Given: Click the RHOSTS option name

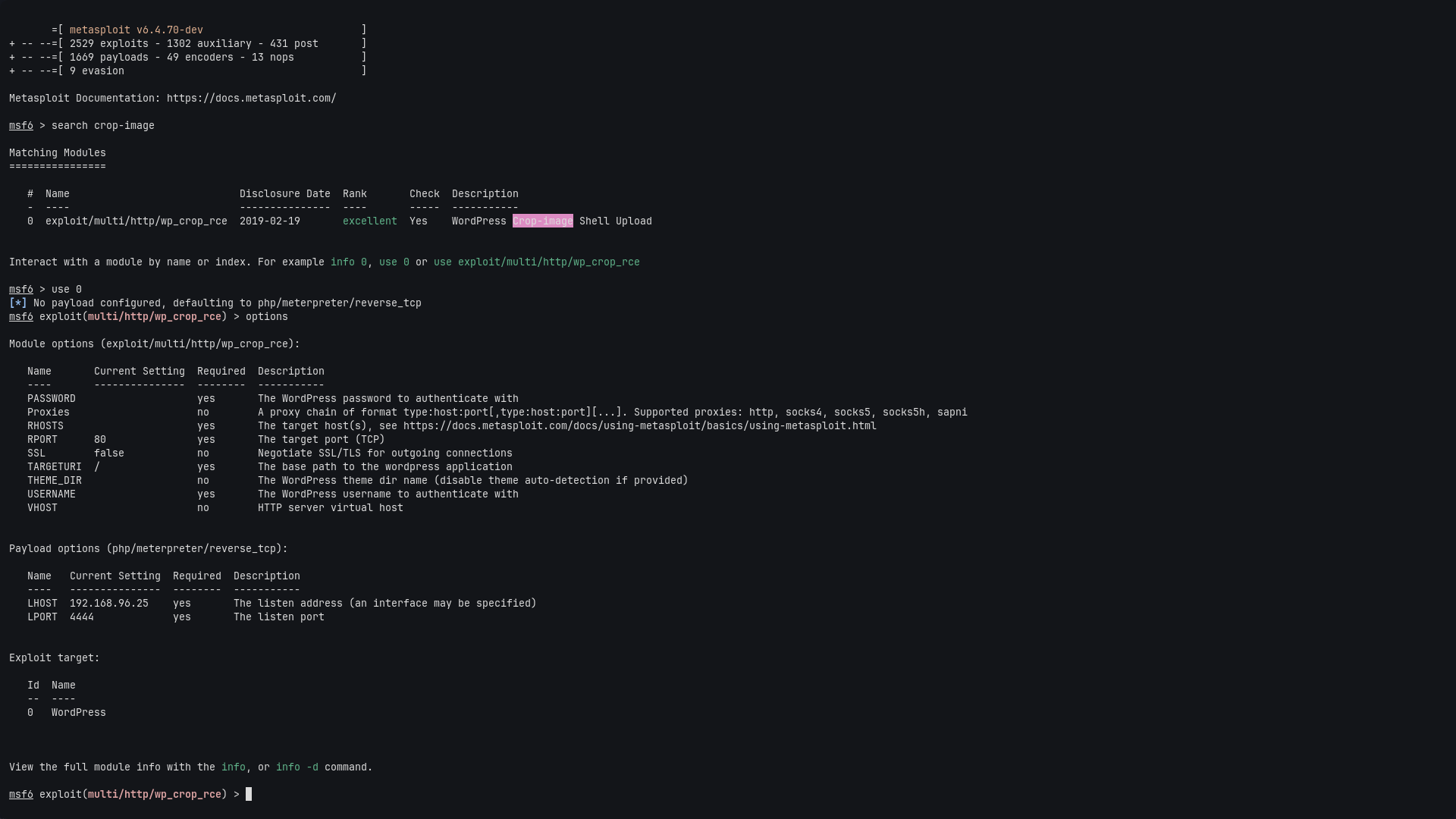Looking at the screenshot, I should (45, 426).
